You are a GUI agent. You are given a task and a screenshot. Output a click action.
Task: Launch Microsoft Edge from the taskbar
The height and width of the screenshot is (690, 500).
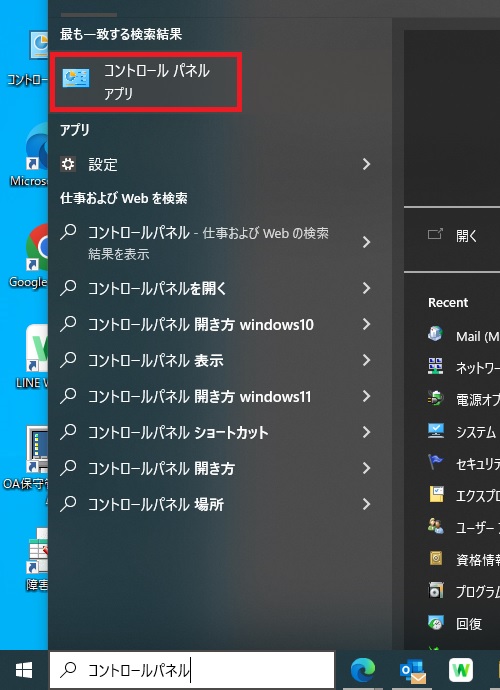[x=363, y=670]
